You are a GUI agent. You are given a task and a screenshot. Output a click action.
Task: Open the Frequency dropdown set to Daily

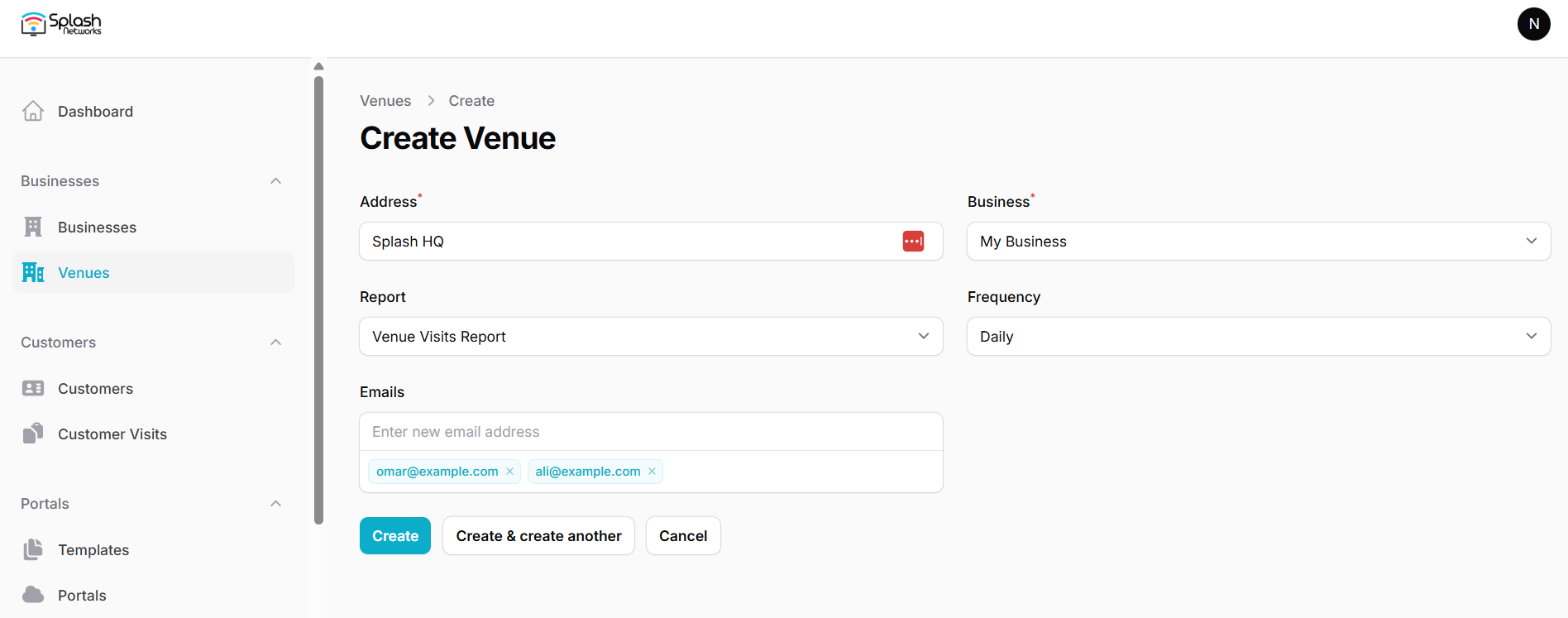[1259, 337]
